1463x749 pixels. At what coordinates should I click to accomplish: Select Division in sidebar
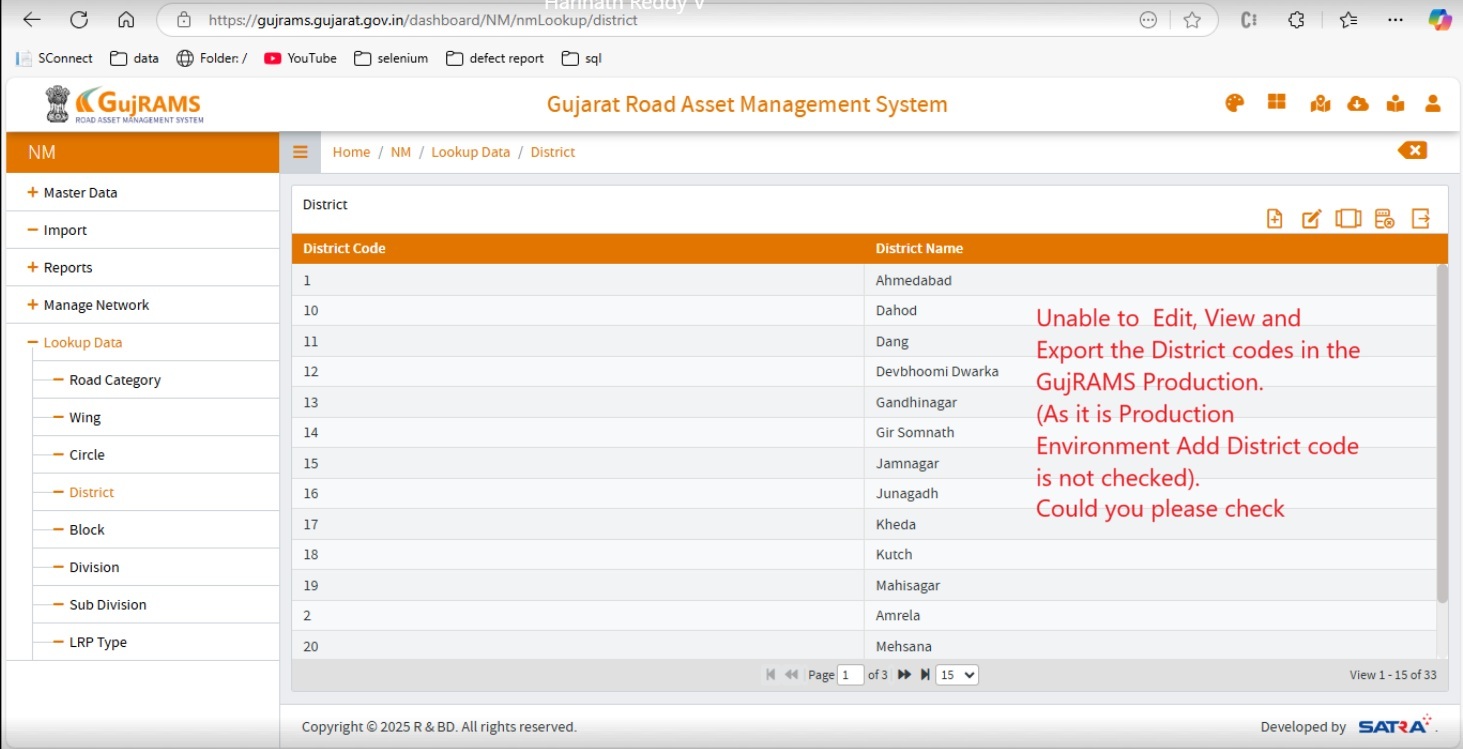[x=94, y=567]
